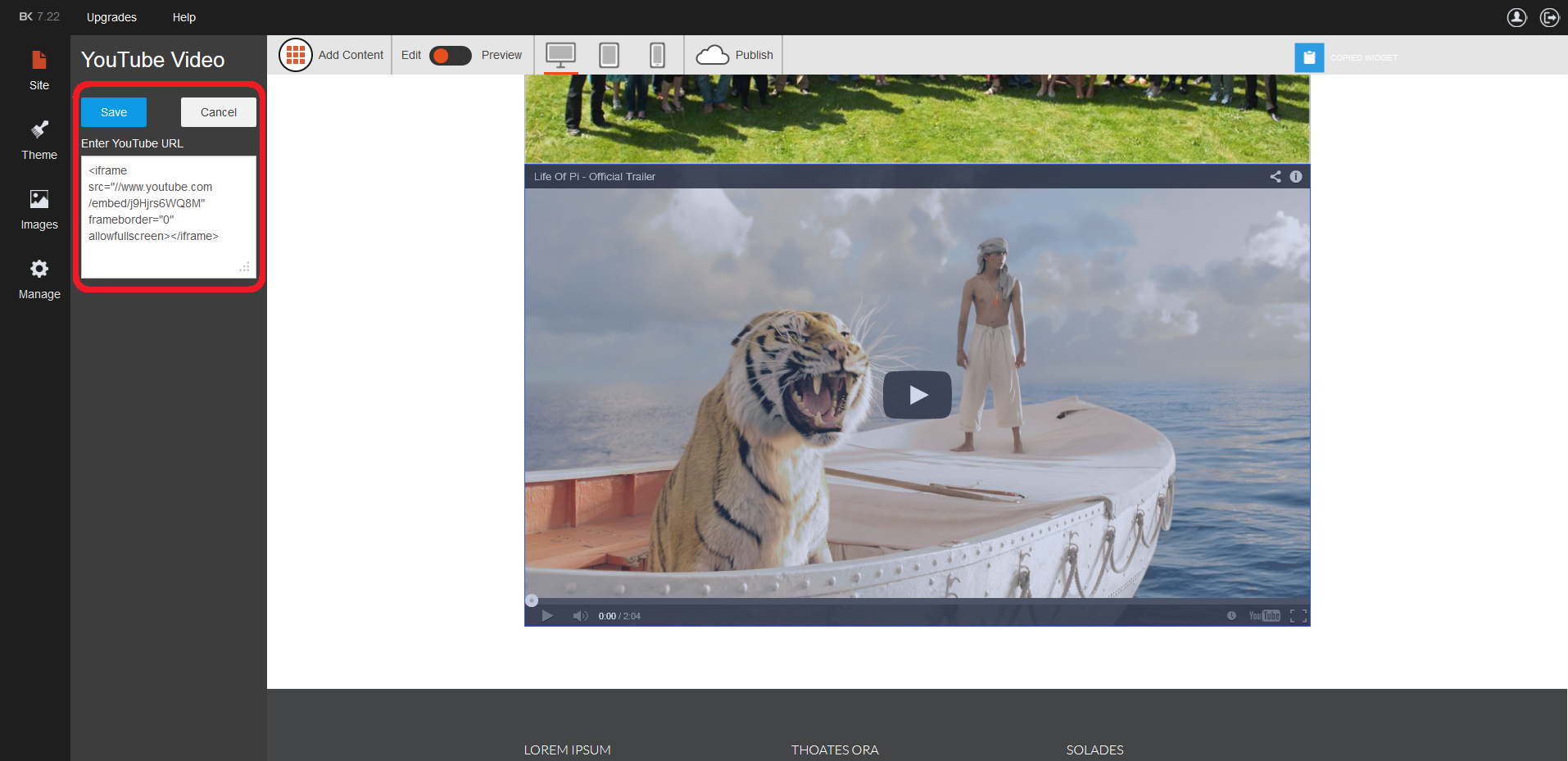Switch to tablet view icon
1568x761 pixels.
coord(609,55)
